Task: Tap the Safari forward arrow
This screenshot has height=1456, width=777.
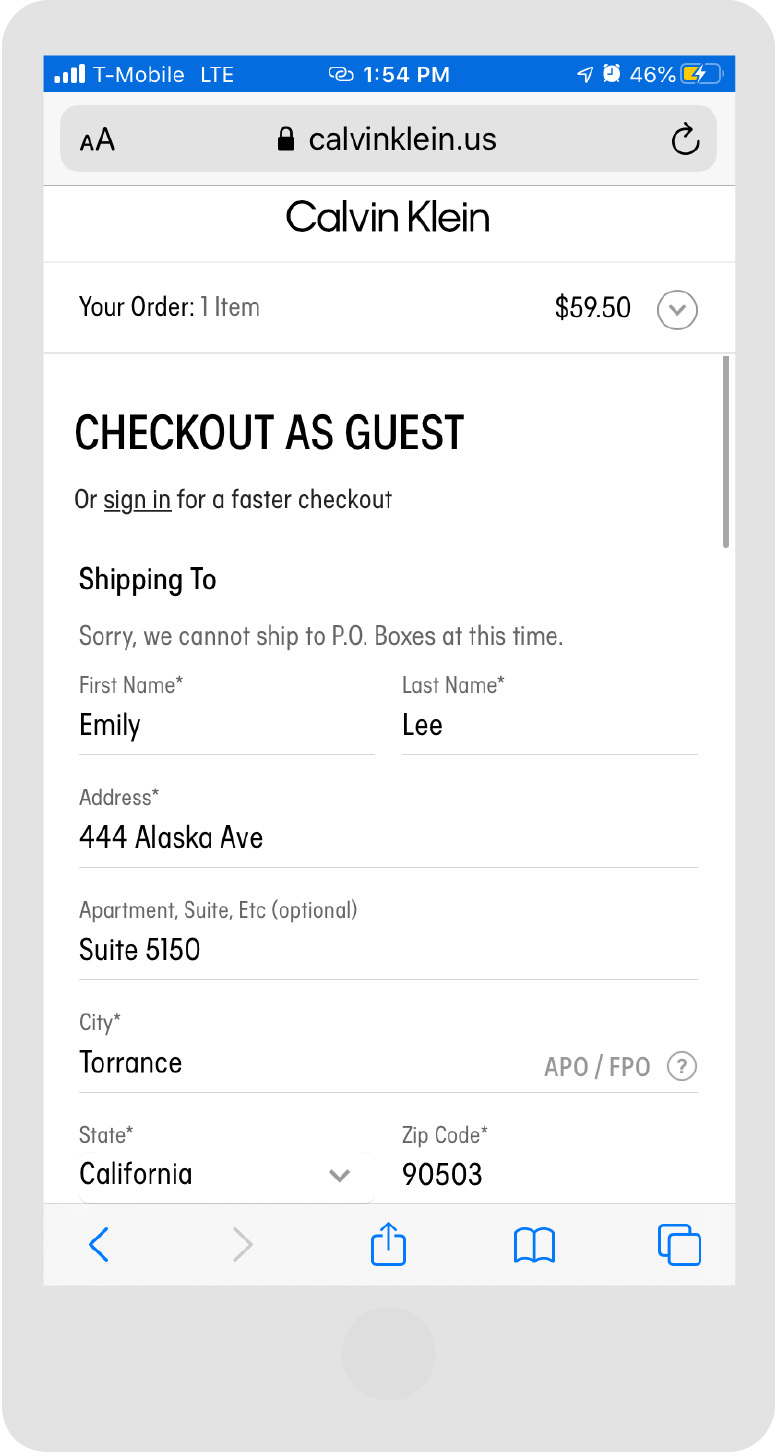Action: [242, 1245]
